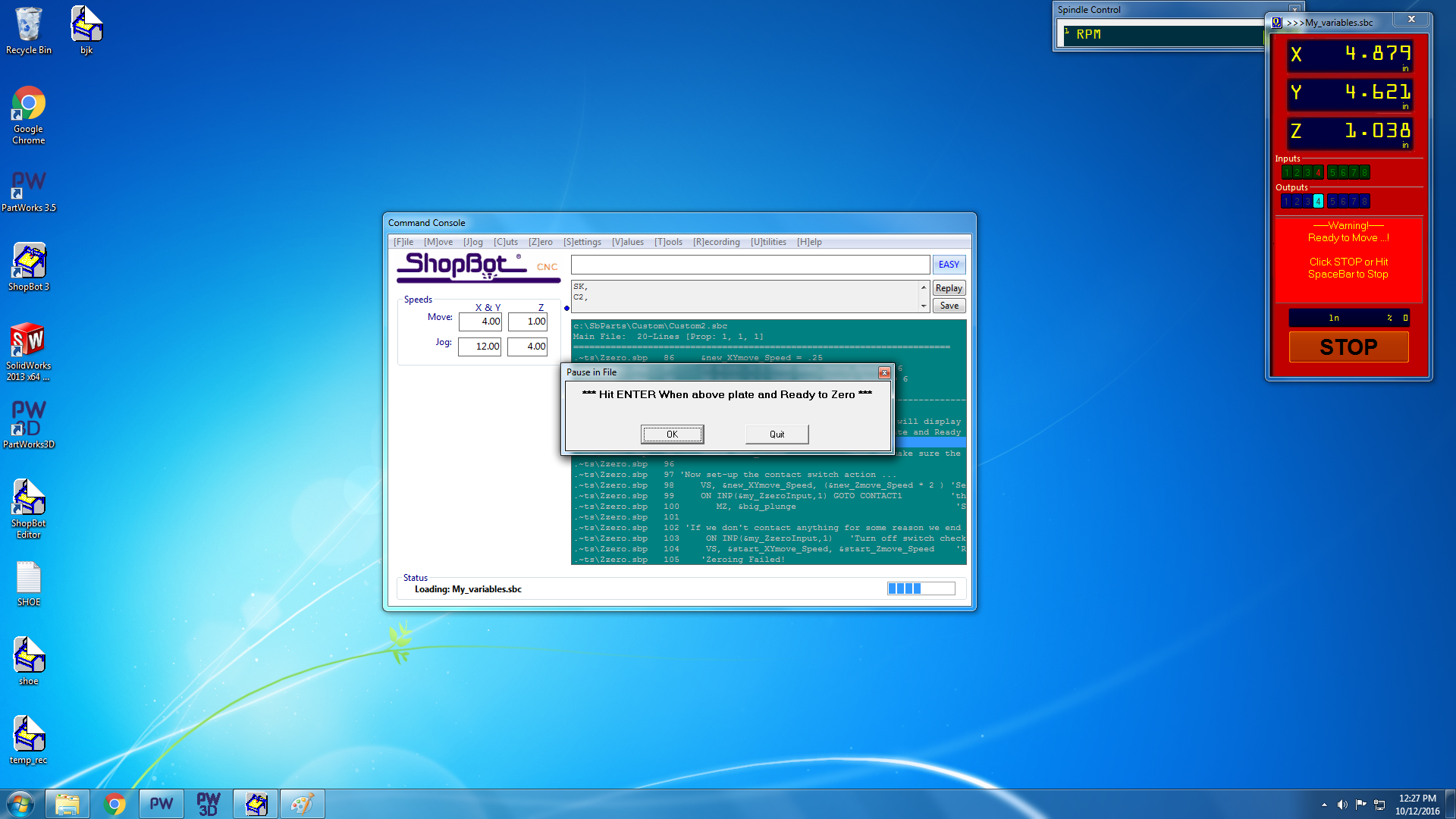Open the [Z]ero menu
1456x819 pixels.
[541, 242]
